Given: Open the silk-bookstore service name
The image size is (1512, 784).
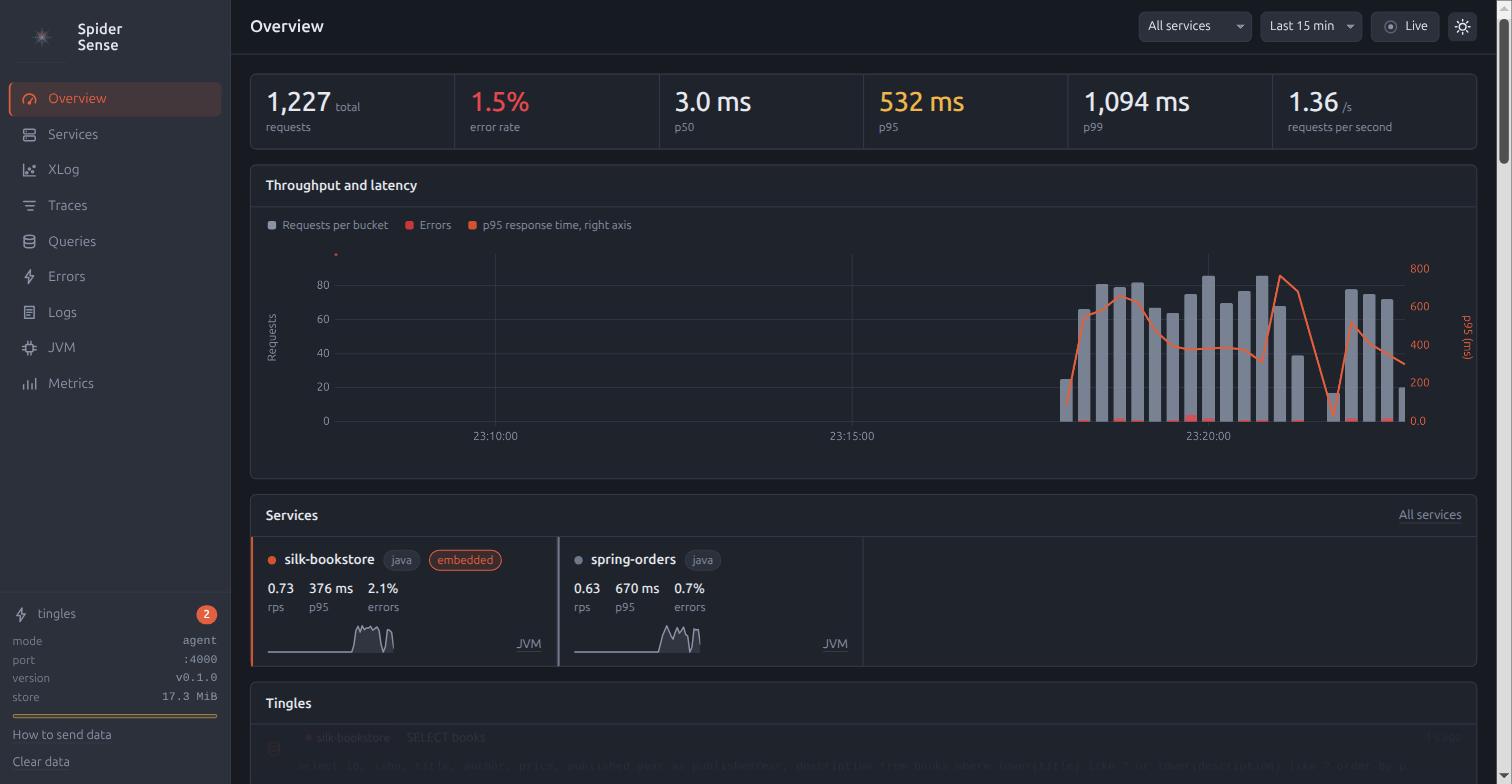Looking at the screenshot, I should coord(329,560).
